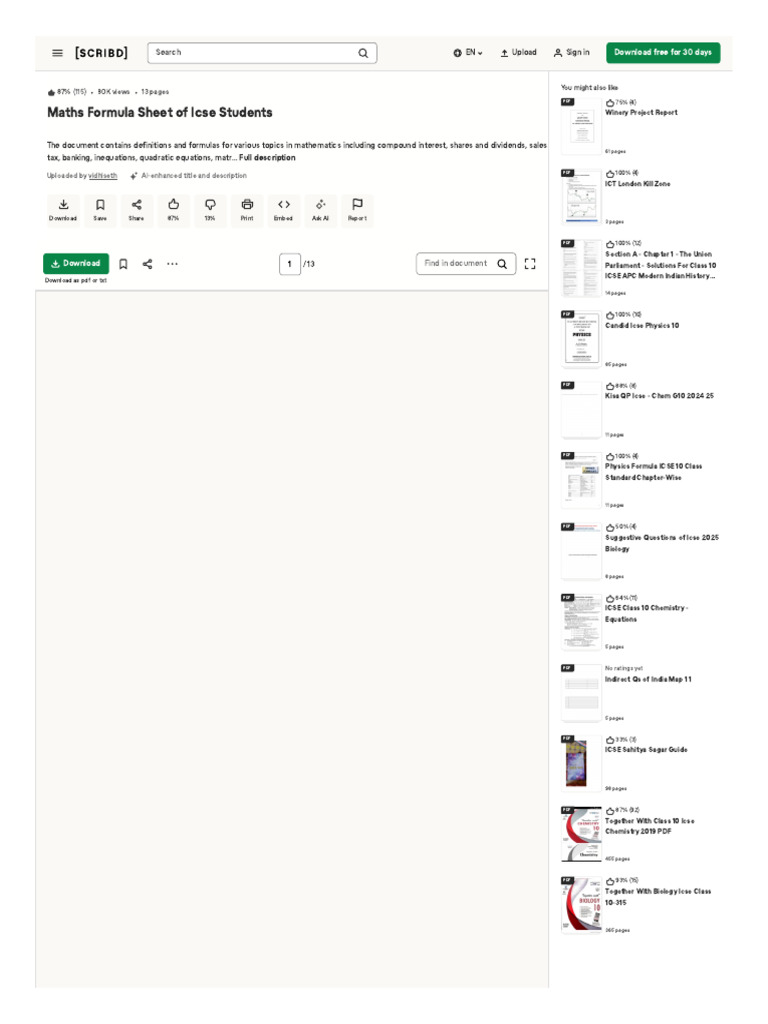768x1024 pixels.
Task: Open Section A Chapter 1 Union Parliament document
Action: (x=660, y=265)
